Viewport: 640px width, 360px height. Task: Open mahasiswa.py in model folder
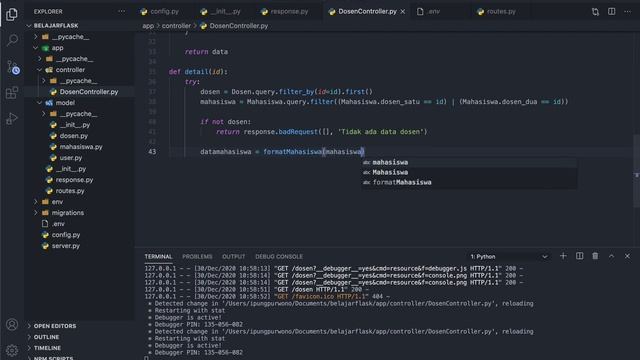pyautogui.click(x=81, y=147)
